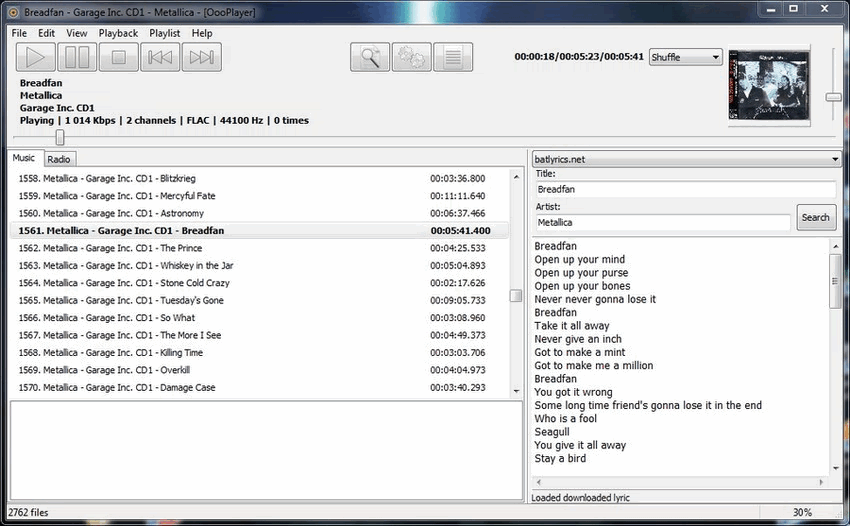Click the '2762 files' status bar text

coord(28,512)
